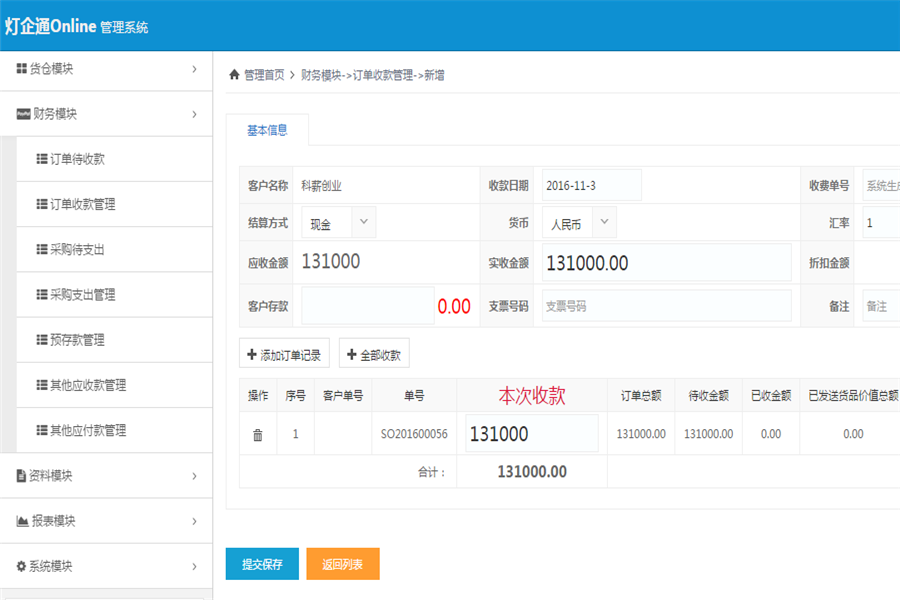
Task: Go to 管理首页 breadcrumb link
Action: (x=264, y=75)
